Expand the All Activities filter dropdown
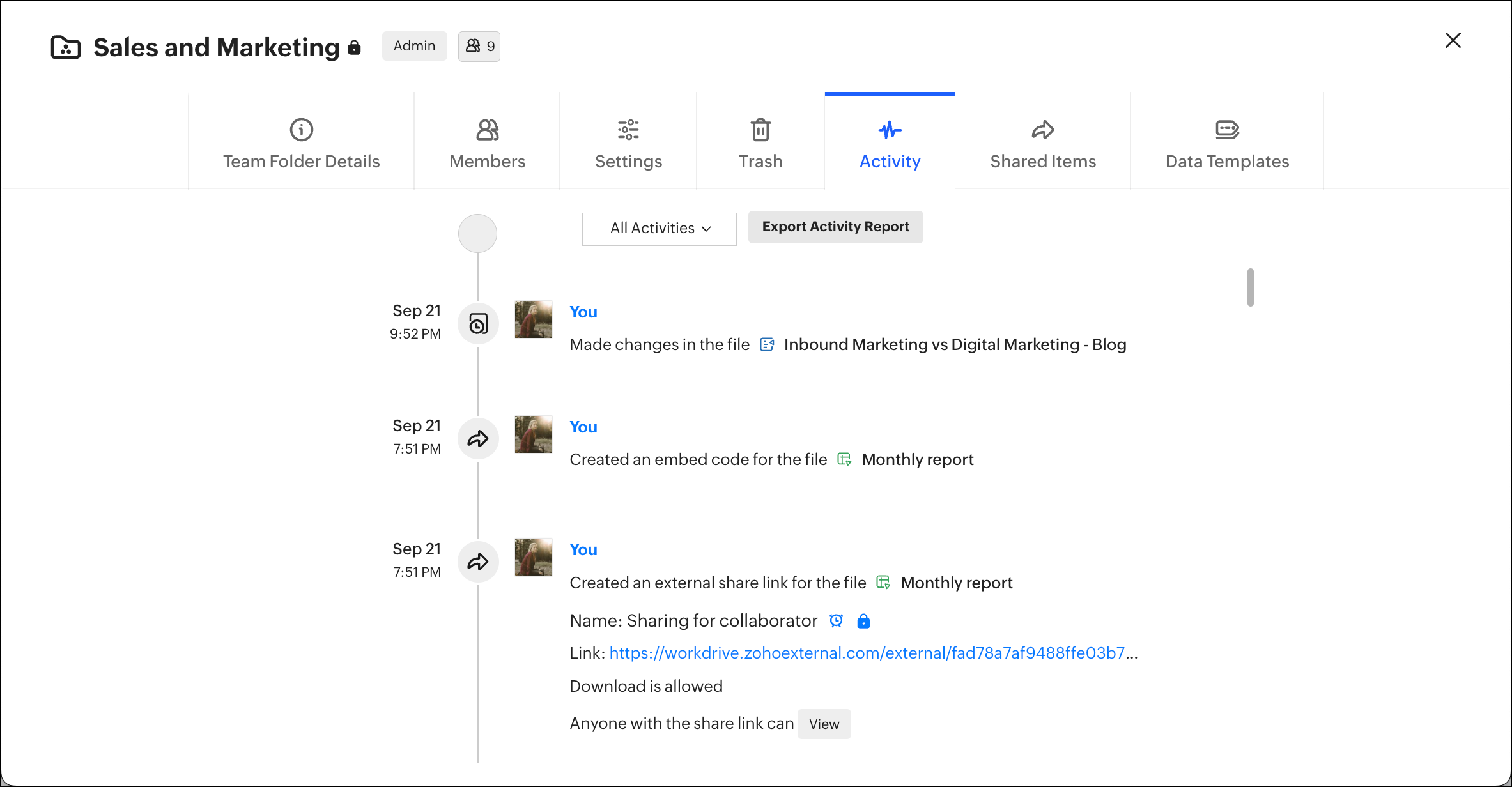The width and height of the screenshot is (1512, 787). (659, 229)
